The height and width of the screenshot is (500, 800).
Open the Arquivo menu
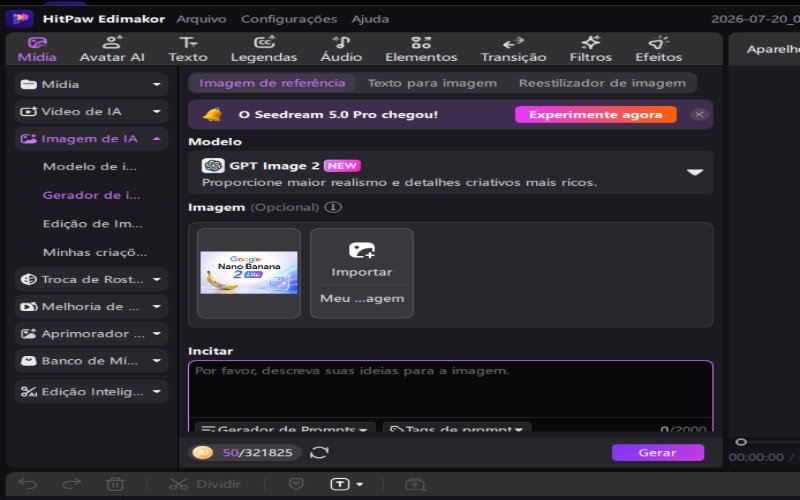click(x=201, y=19)
